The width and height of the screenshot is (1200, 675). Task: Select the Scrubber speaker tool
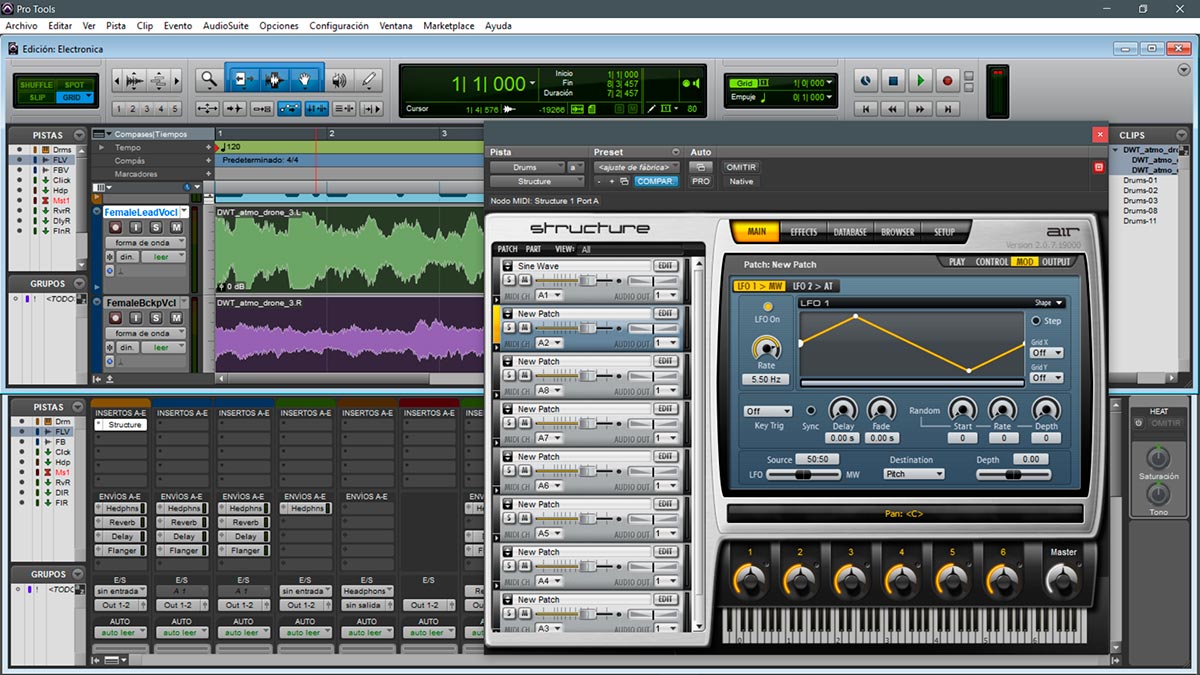tap(339, 80)
